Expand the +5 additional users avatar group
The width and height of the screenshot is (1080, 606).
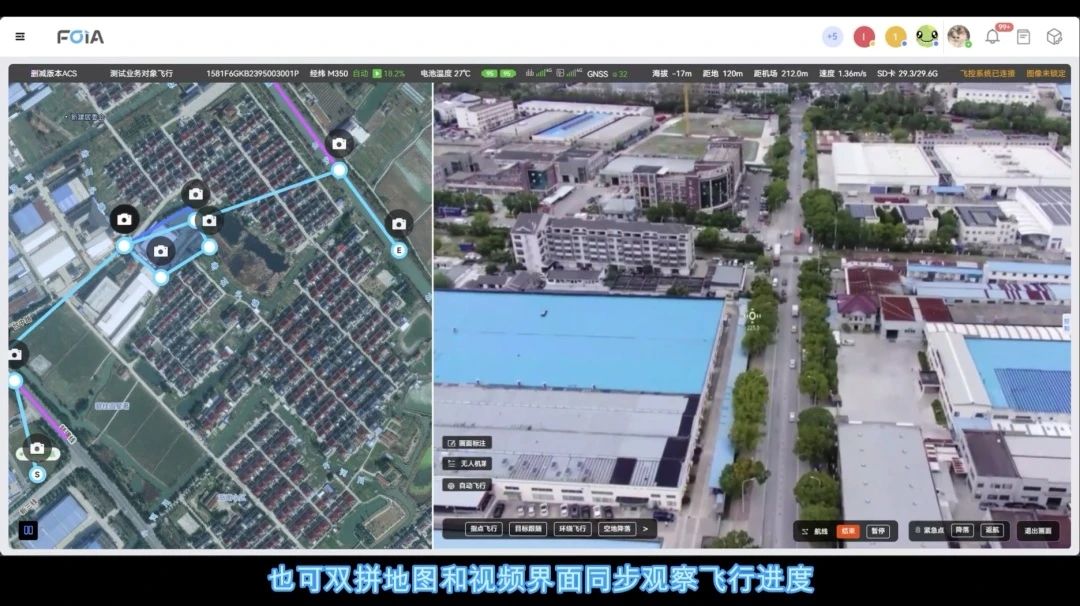832,37
